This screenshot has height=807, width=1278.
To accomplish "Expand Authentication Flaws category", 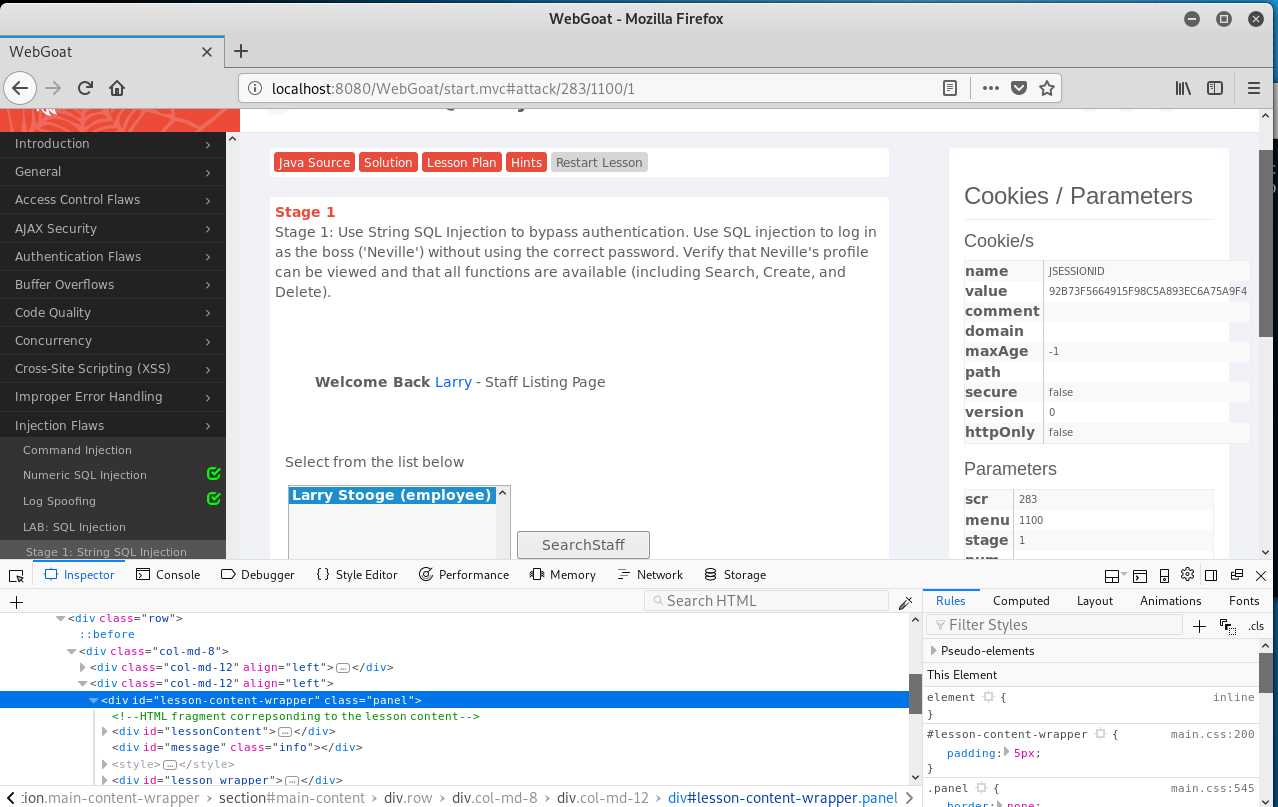I will pos(113,257).
